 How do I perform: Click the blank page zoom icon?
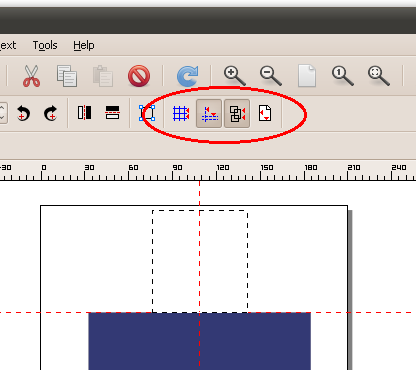(307, 76)
